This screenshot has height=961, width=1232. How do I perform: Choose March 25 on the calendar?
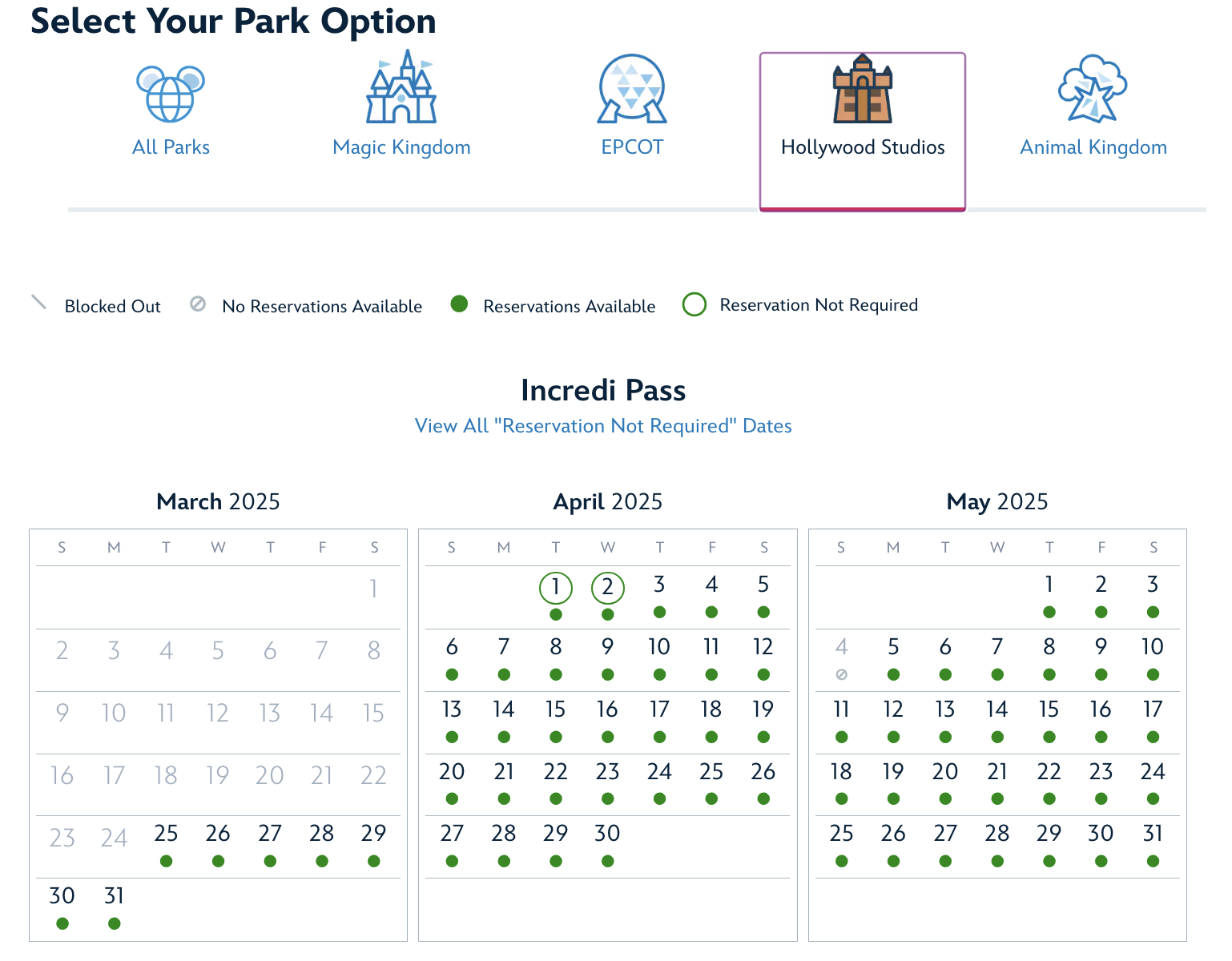[166, 834]
